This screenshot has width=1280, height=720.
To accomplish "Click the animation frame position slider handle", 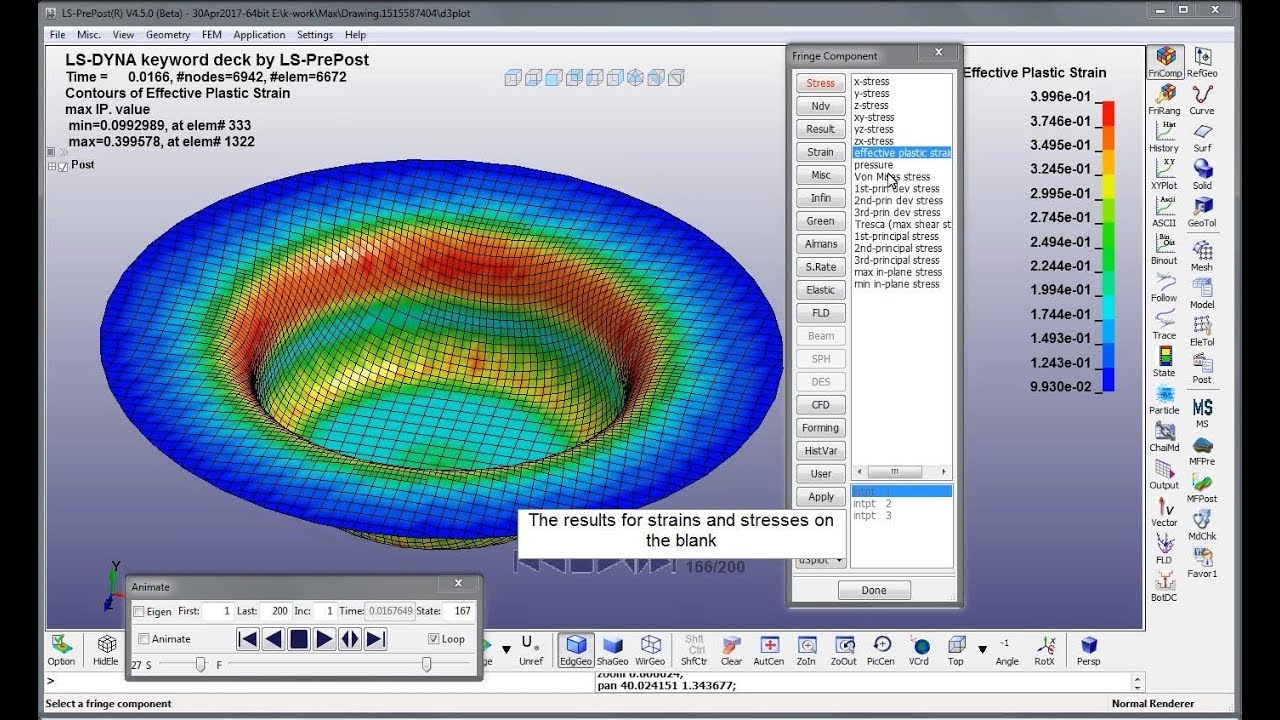I will 427,664.
